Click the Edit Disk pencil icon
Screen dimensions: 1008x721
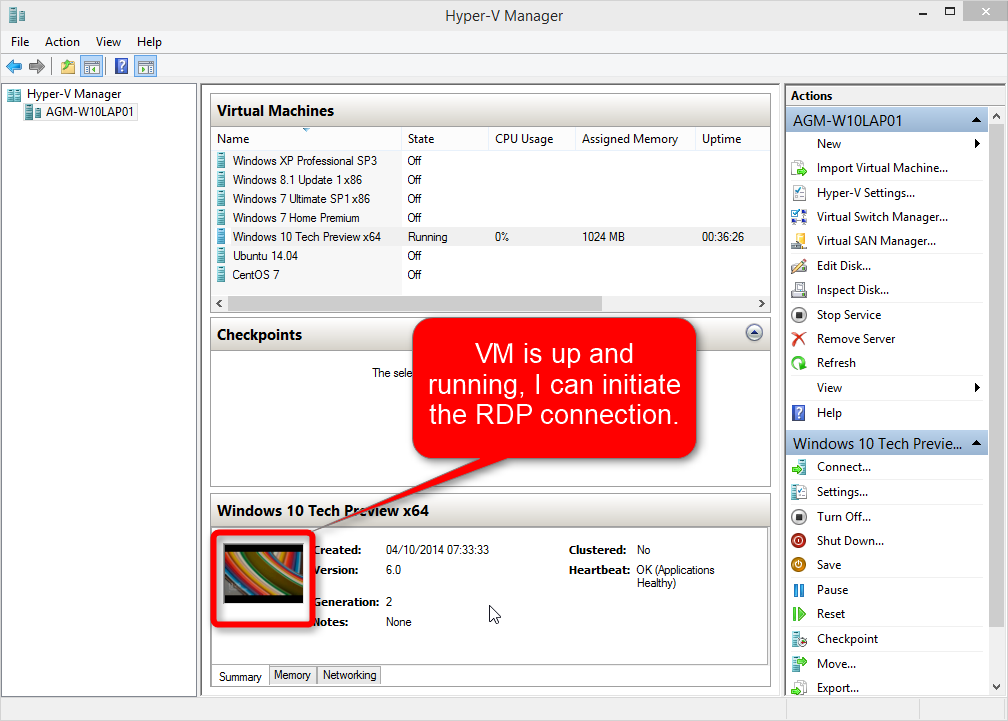click(799, 265)
